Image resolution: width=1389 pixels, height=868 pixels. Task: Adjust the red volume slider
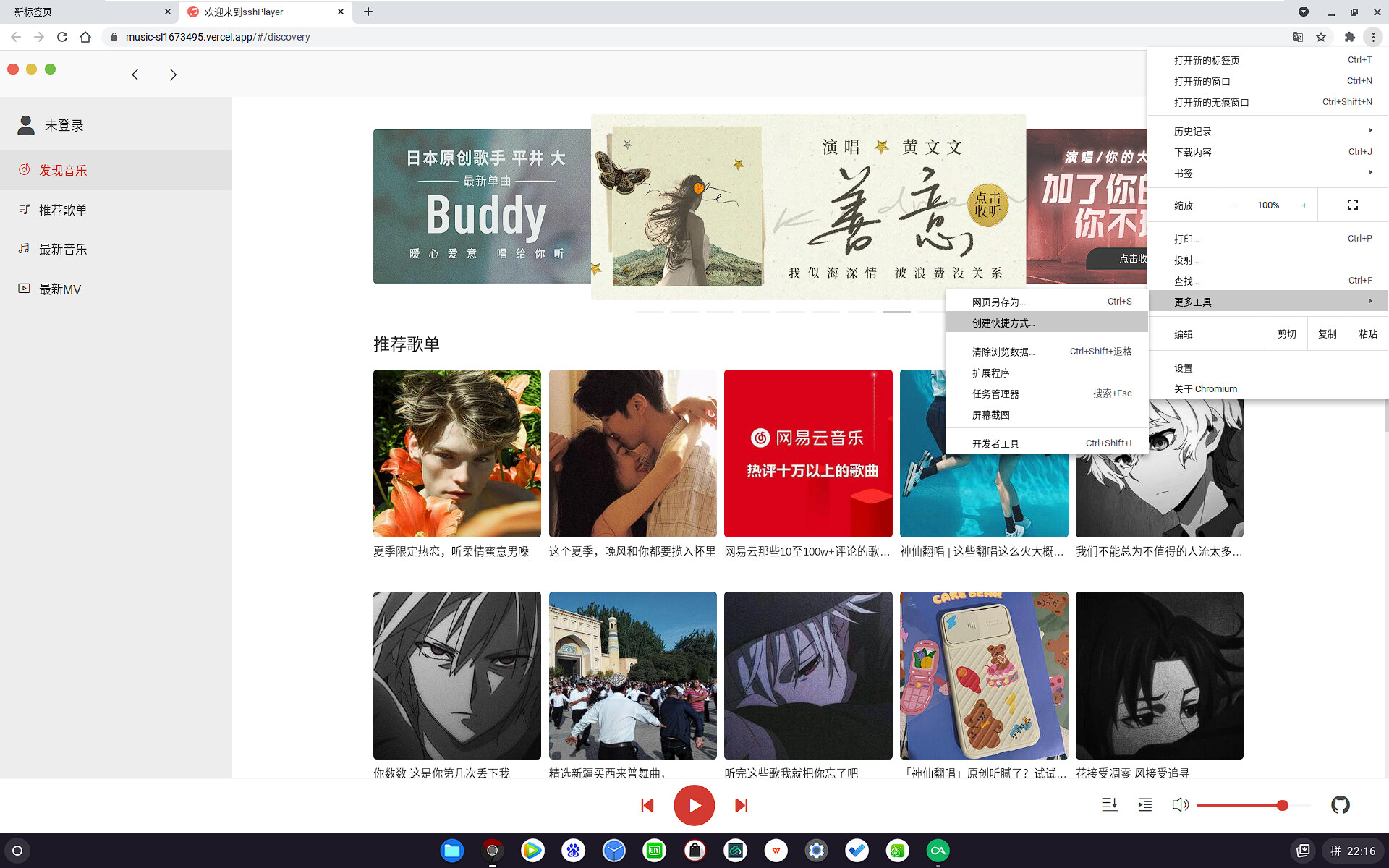(1254, 805)
